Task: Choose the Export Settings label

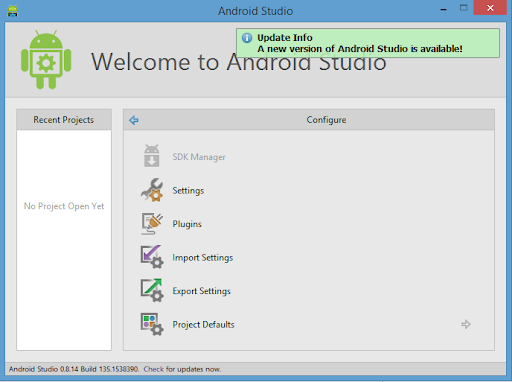Action: [201, 291]
